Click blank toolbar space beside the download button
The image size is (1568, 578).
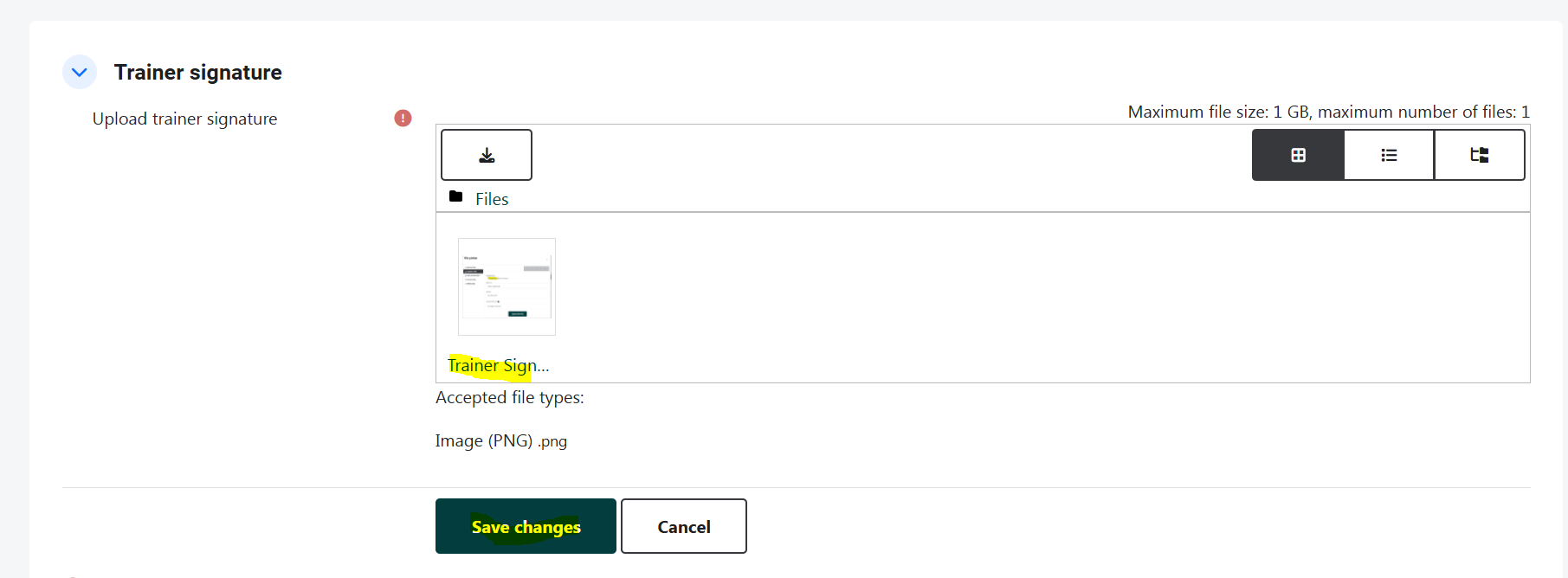[866, 155]
